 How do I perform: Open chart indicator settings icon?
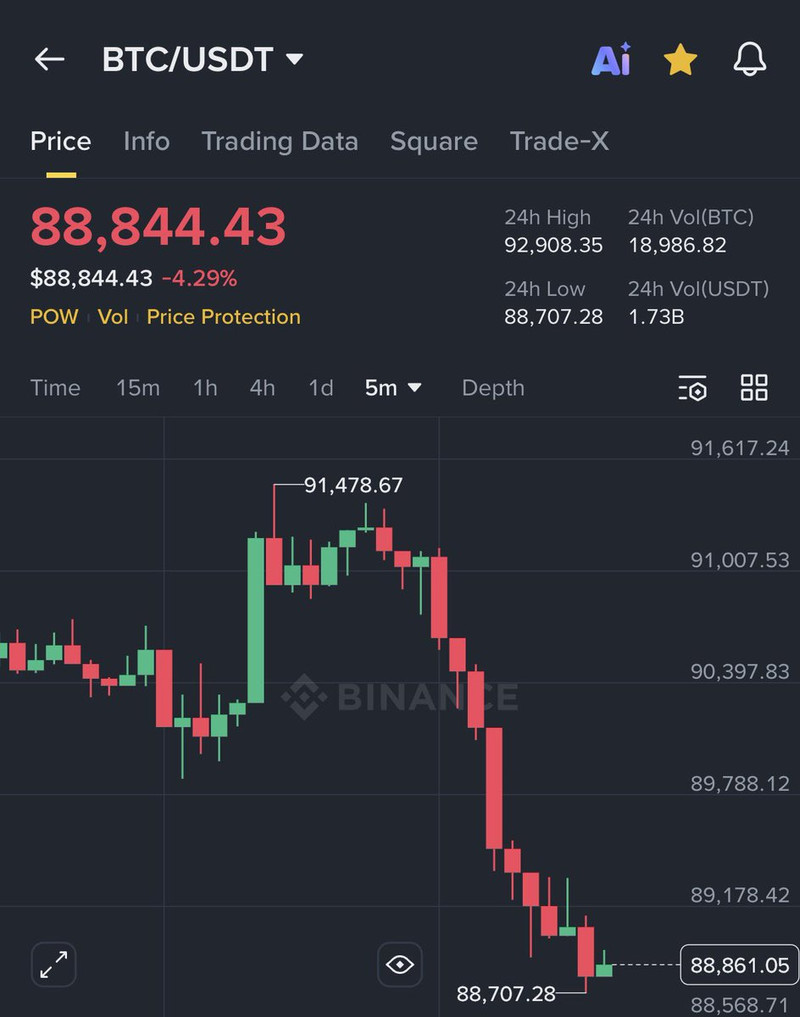[692, 388]
